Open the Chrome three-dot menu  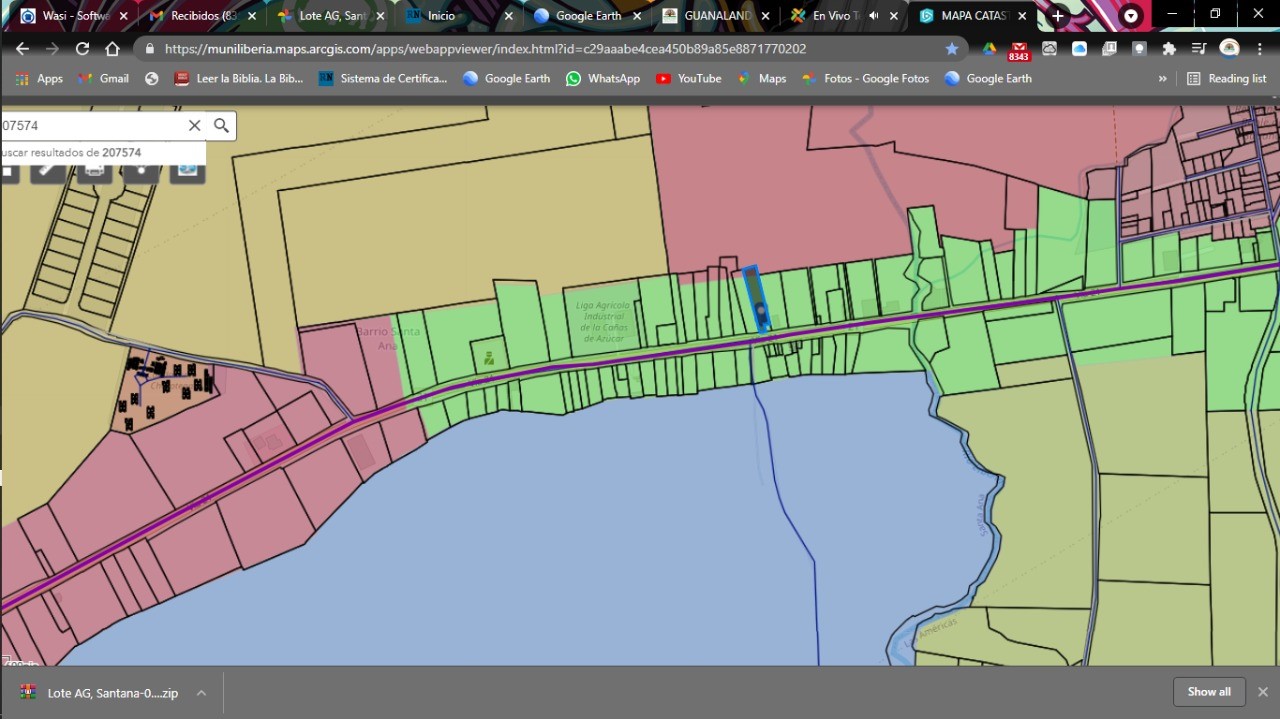pyautogui.click(x=1258, y=48)
